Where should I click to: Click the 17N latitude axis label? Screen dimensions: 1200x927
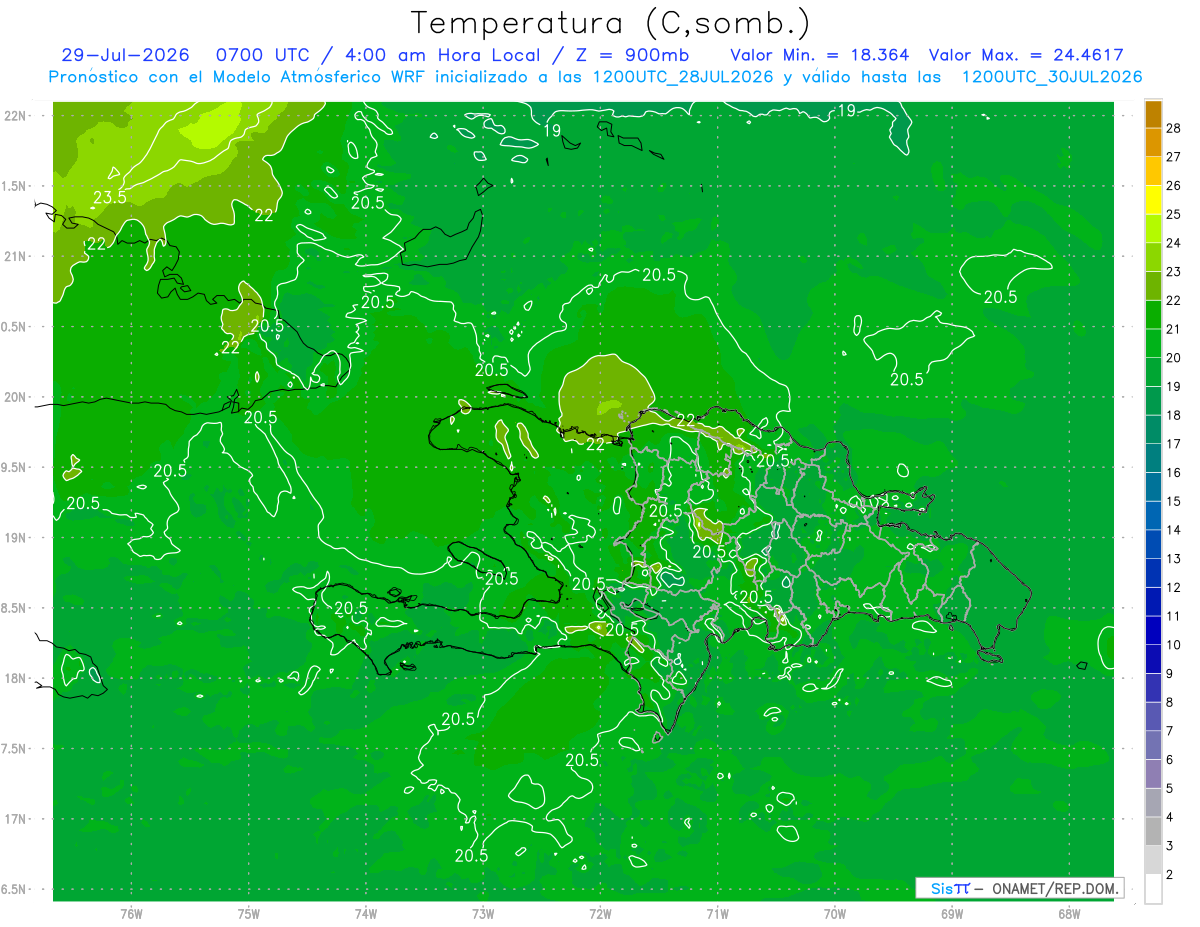click(x=14, y=819)
